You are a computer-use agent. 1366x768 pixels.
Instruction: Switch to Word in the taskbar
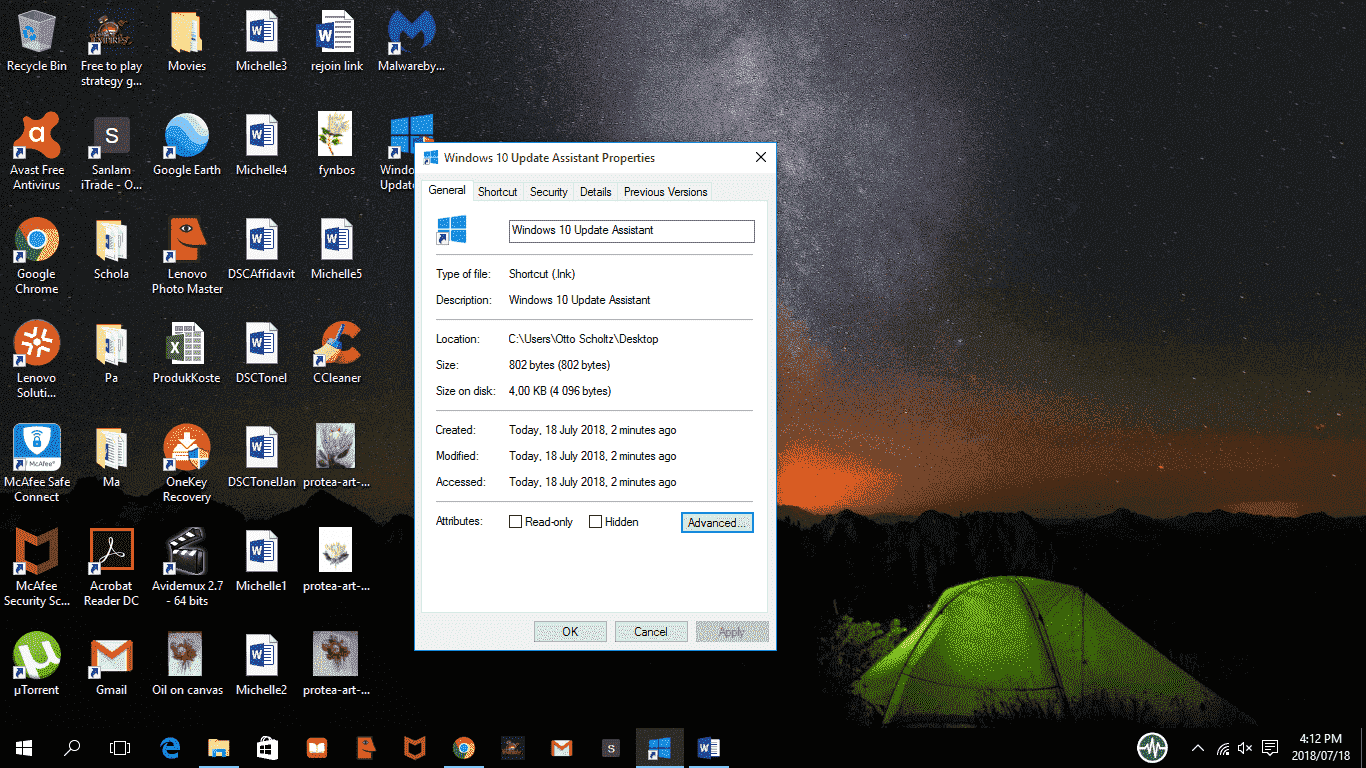708,748
